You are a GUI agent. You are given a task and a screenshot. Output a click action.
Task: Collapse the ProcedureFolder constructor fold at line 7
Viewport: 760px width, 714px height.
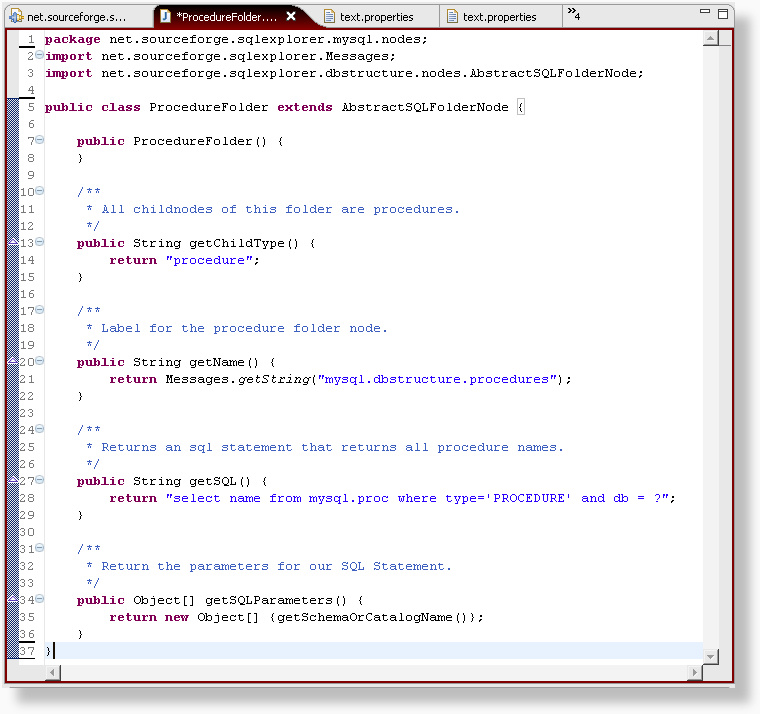coord(40,140)
